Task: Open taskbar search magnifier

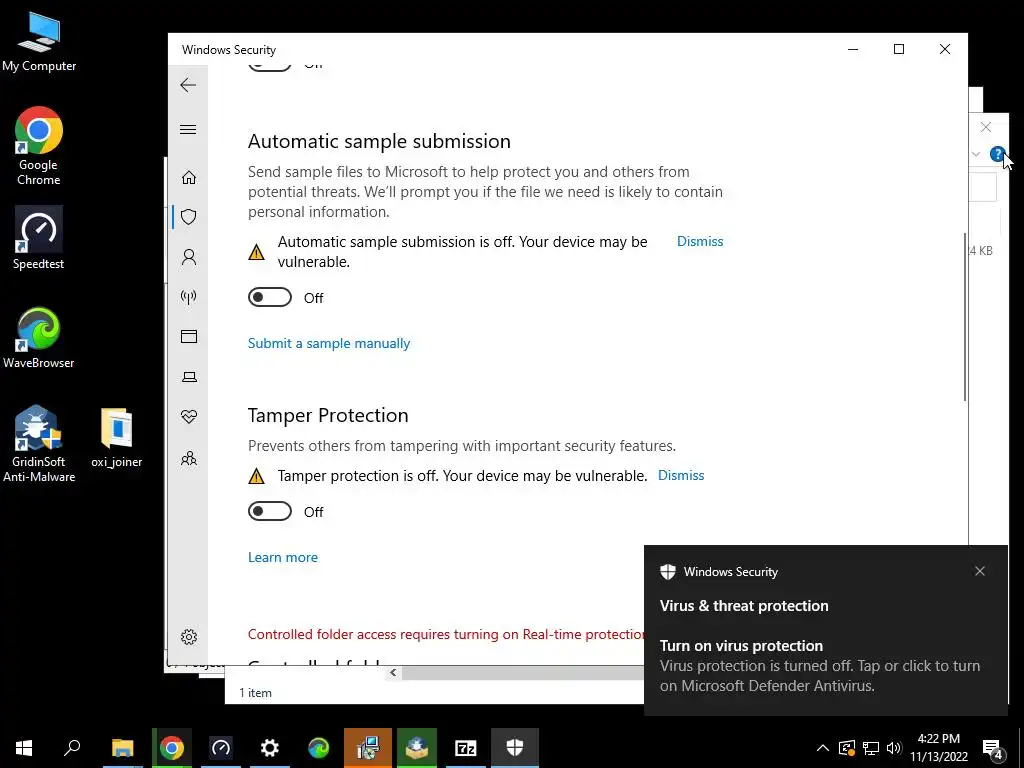Action: click(x=72, y=748)
